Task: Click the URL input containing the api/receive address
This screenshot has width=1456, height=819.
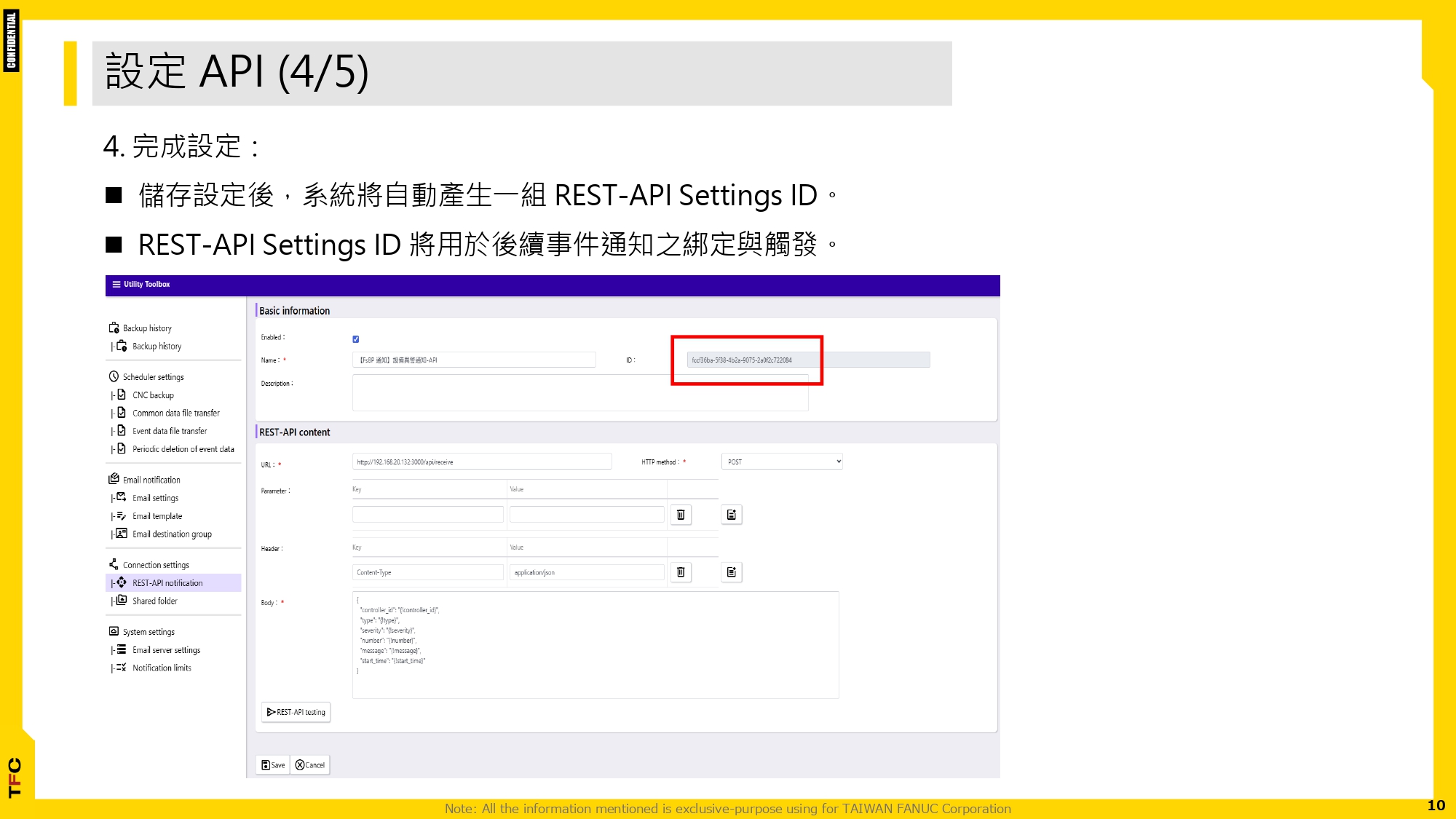Action: (x=482, y=461)
